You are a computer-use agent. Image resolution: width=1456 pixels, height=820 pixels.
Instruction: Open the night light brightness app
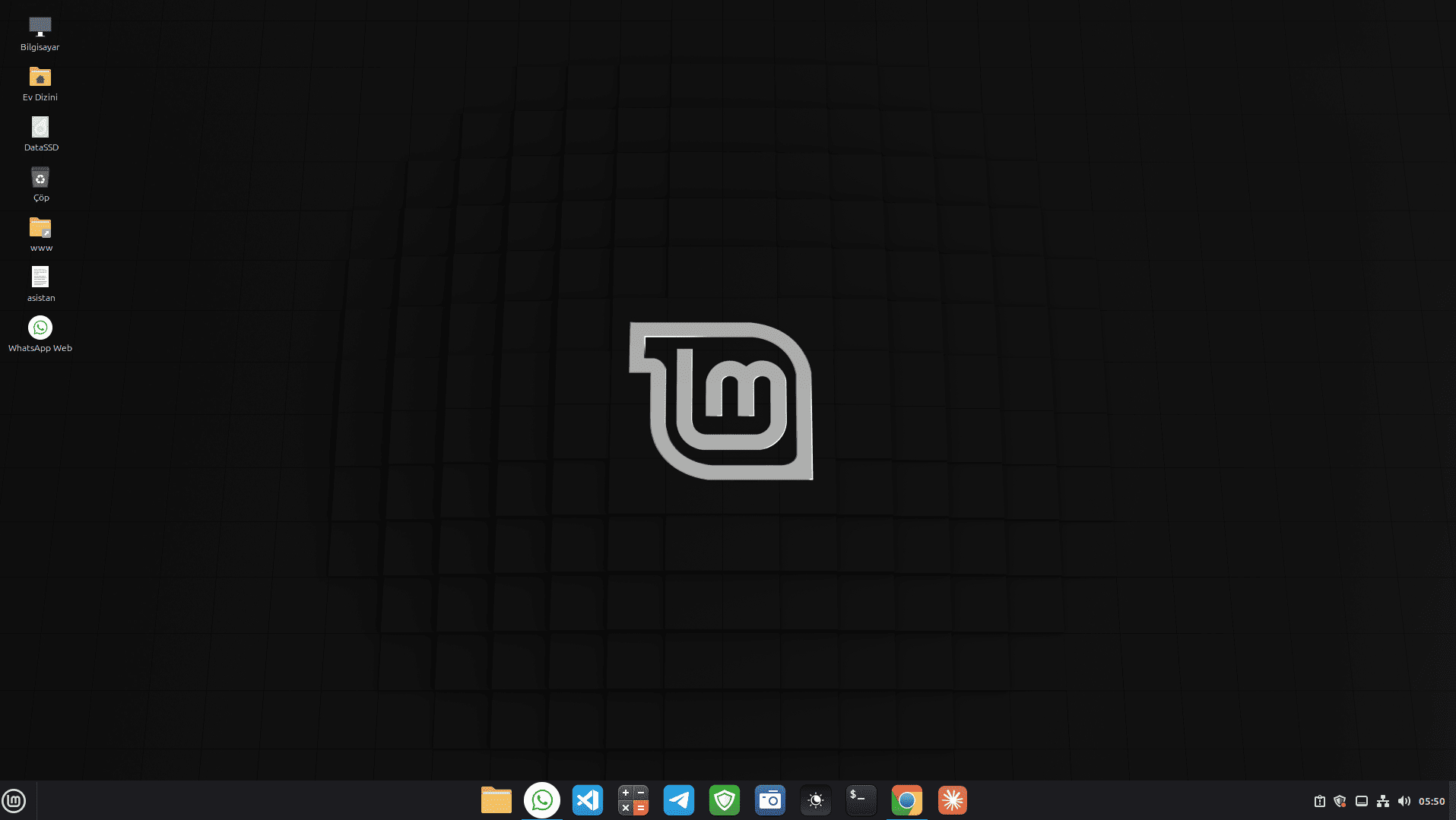point(816,800)
